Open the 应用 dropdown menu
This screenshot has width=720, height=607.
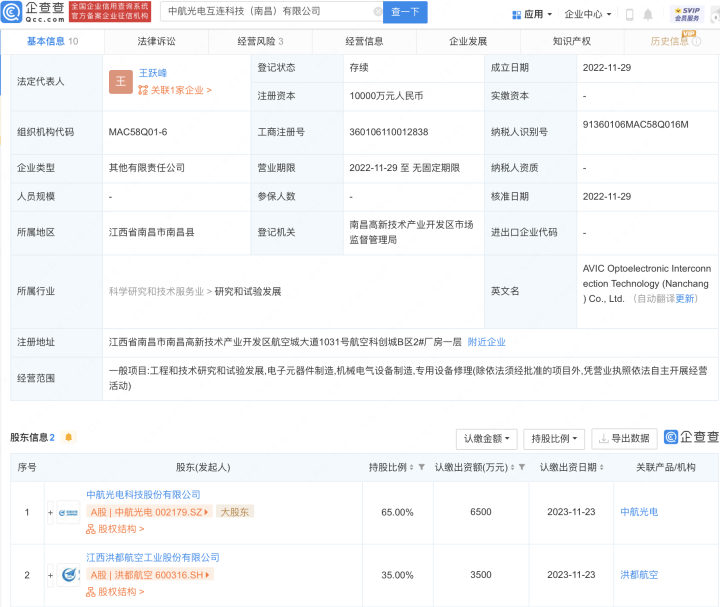[x=533, y=15]
